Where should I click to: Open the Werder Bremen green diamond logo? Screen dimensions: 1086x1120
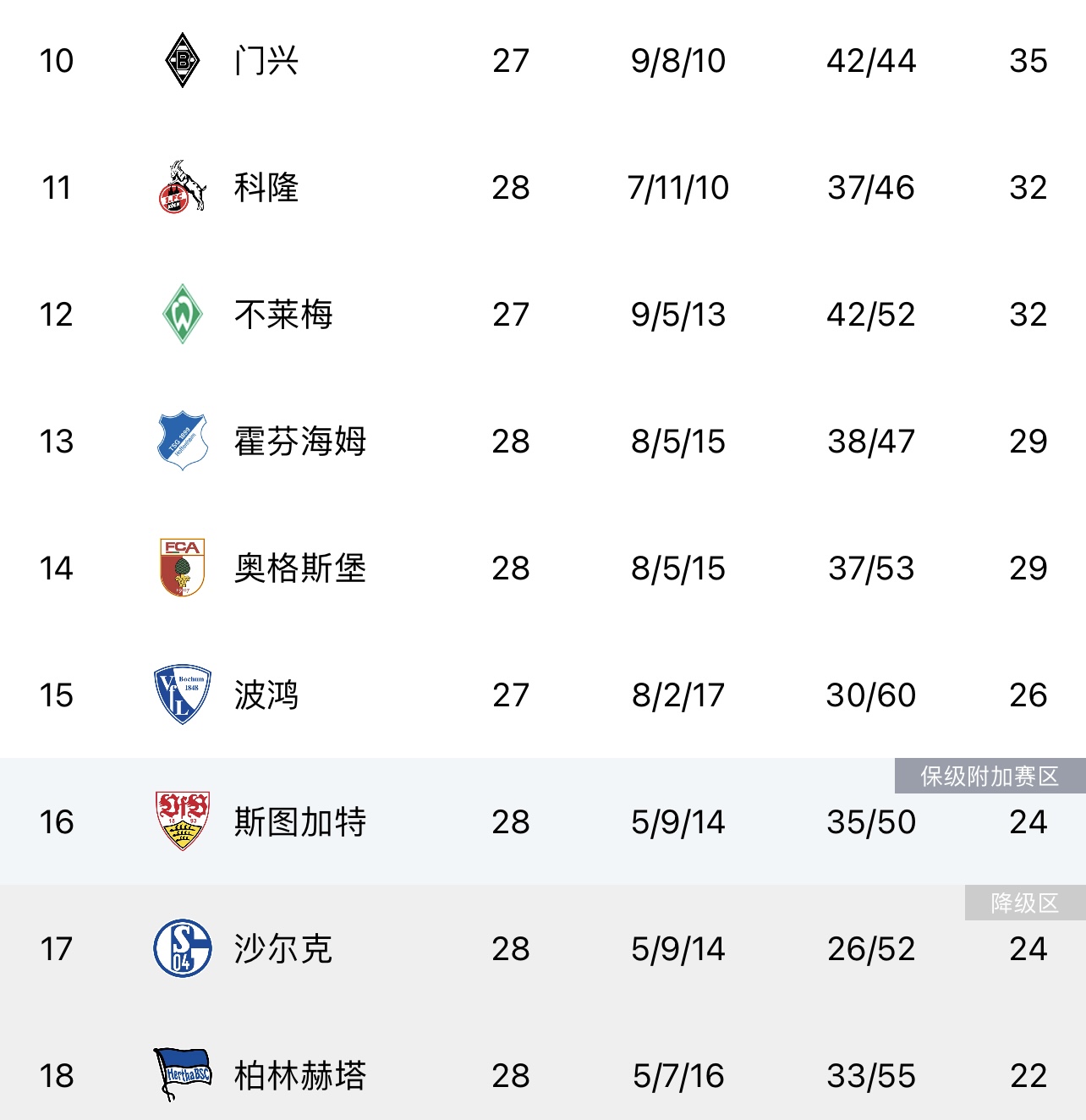[182, 314]
